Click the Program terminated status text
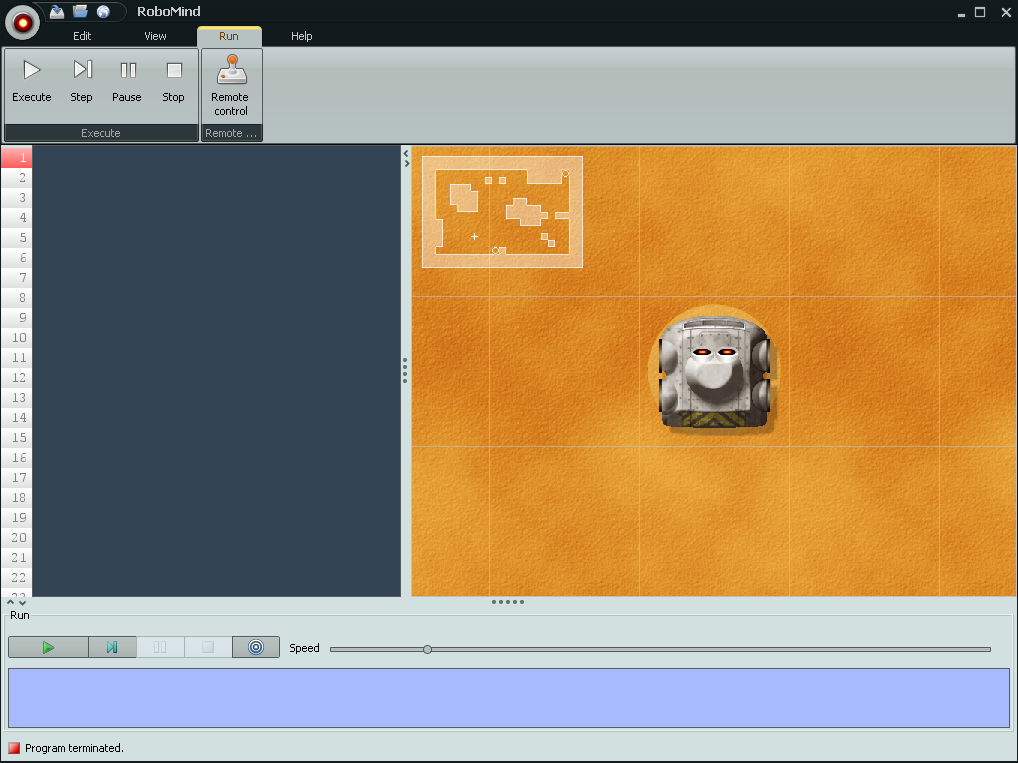This screenshot has height=763, width=1018. pyautogui.click(x=74, y=748)
